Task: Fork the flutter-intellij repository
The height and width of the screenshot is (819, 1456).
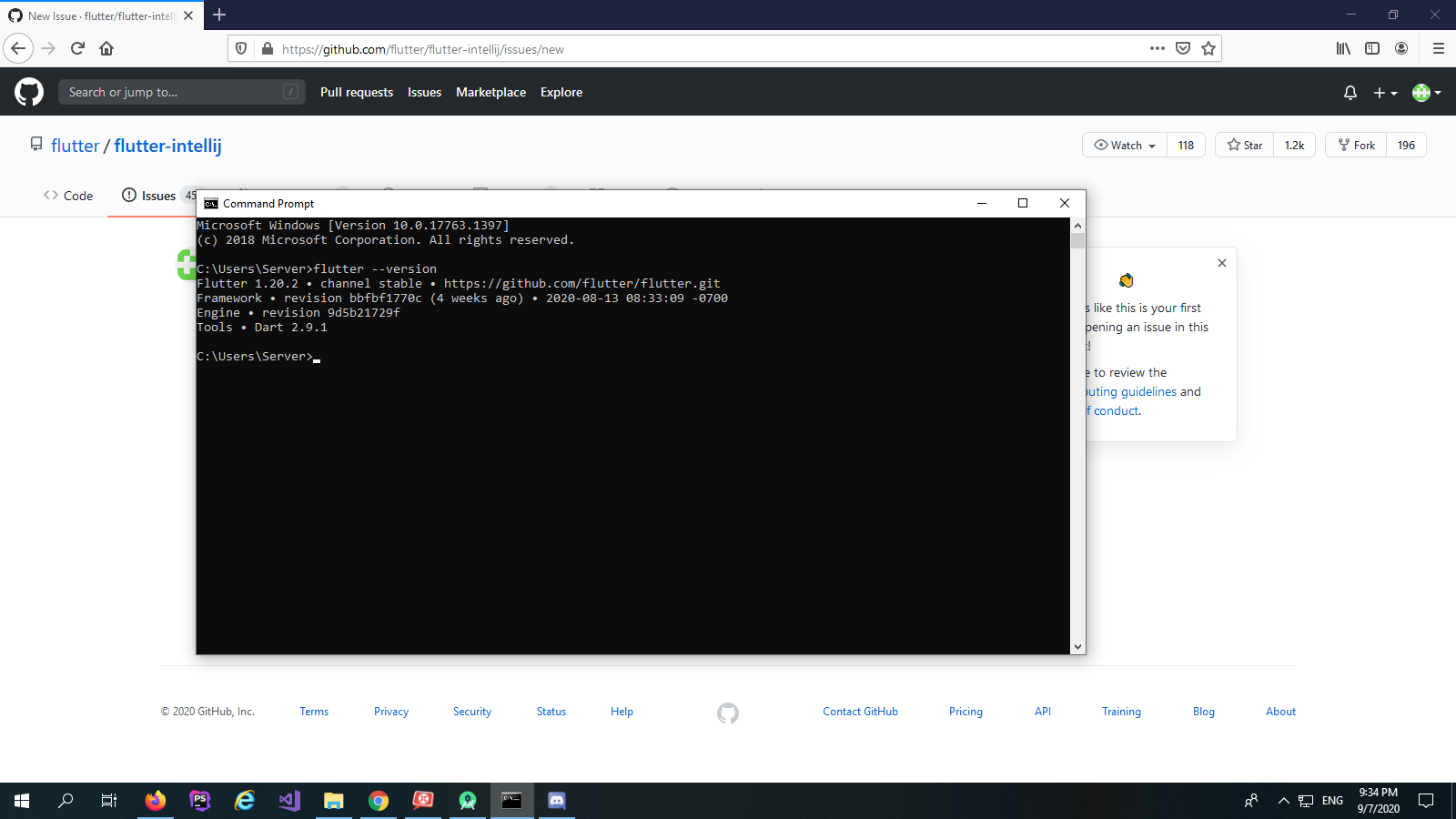Action: click(1355, 145)
